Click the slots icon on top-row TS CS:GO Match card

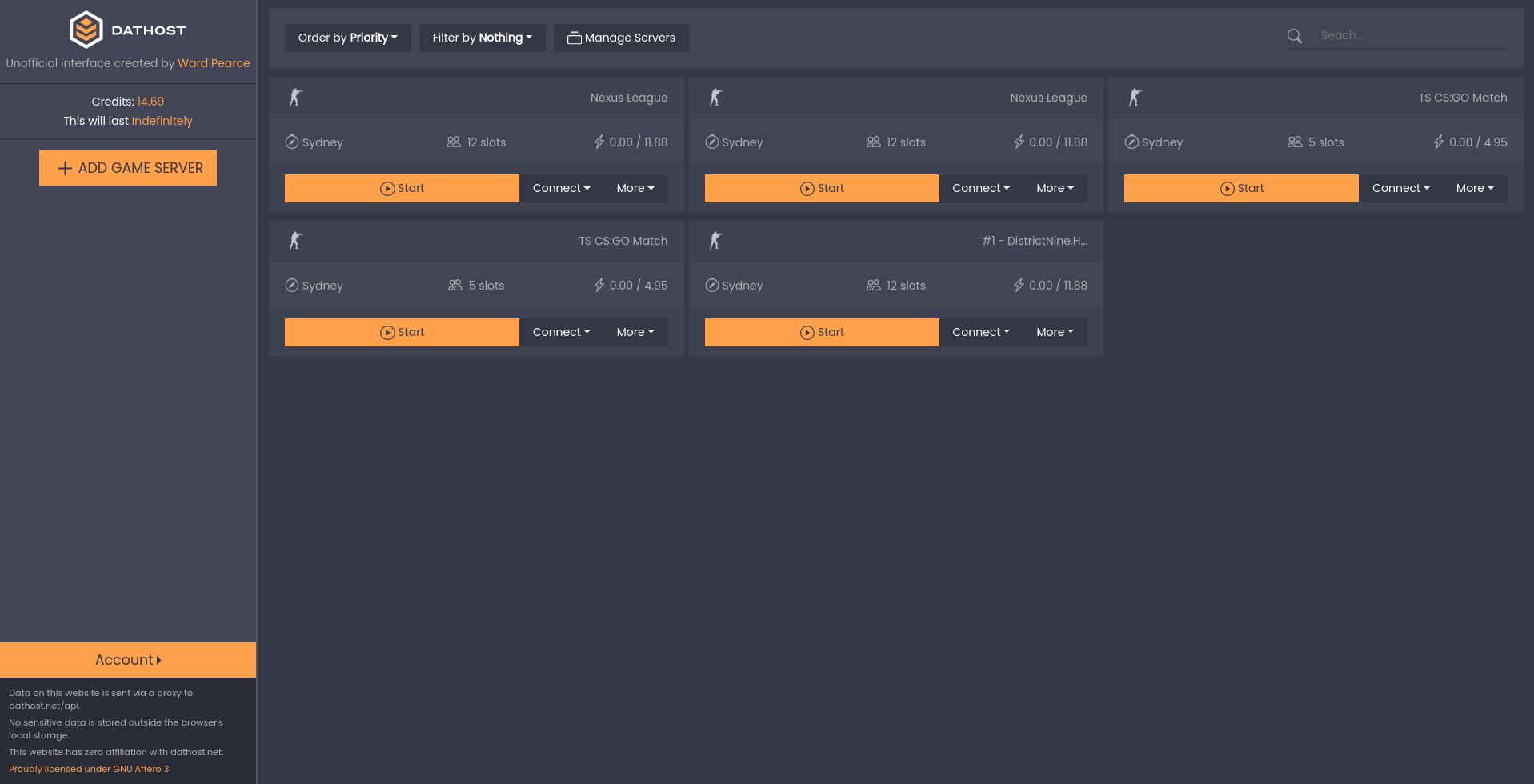pos(1295,142)
